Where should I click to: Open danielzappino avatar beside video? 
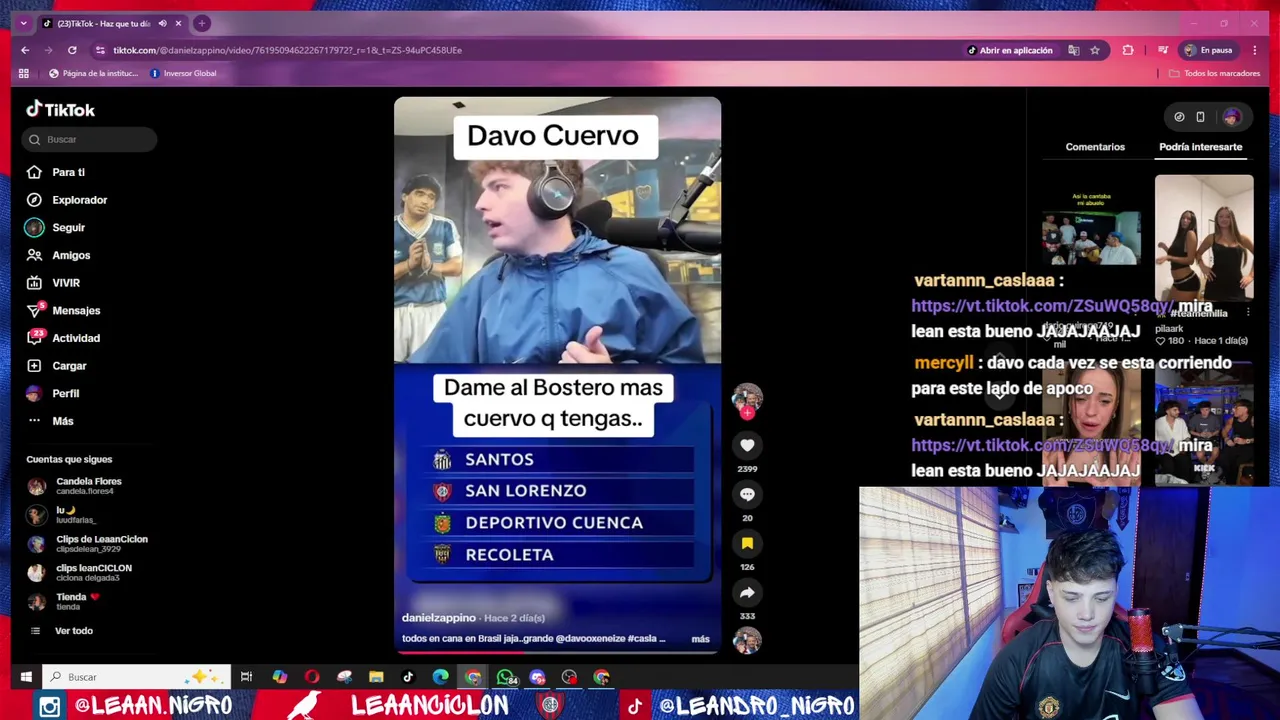pos(747,398)
